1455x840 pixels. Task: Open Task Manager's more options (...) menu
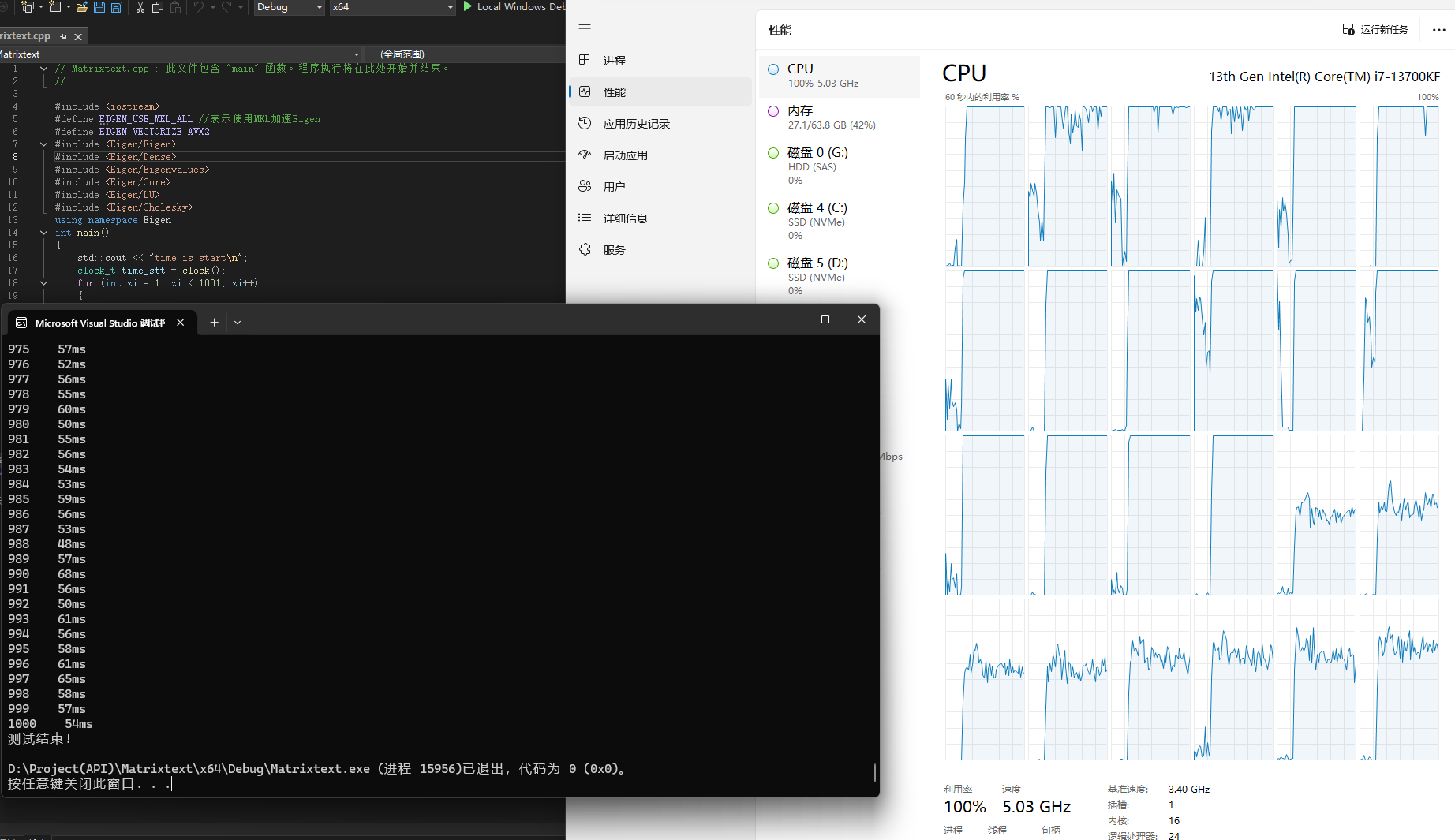click(x=1440, y=29)
